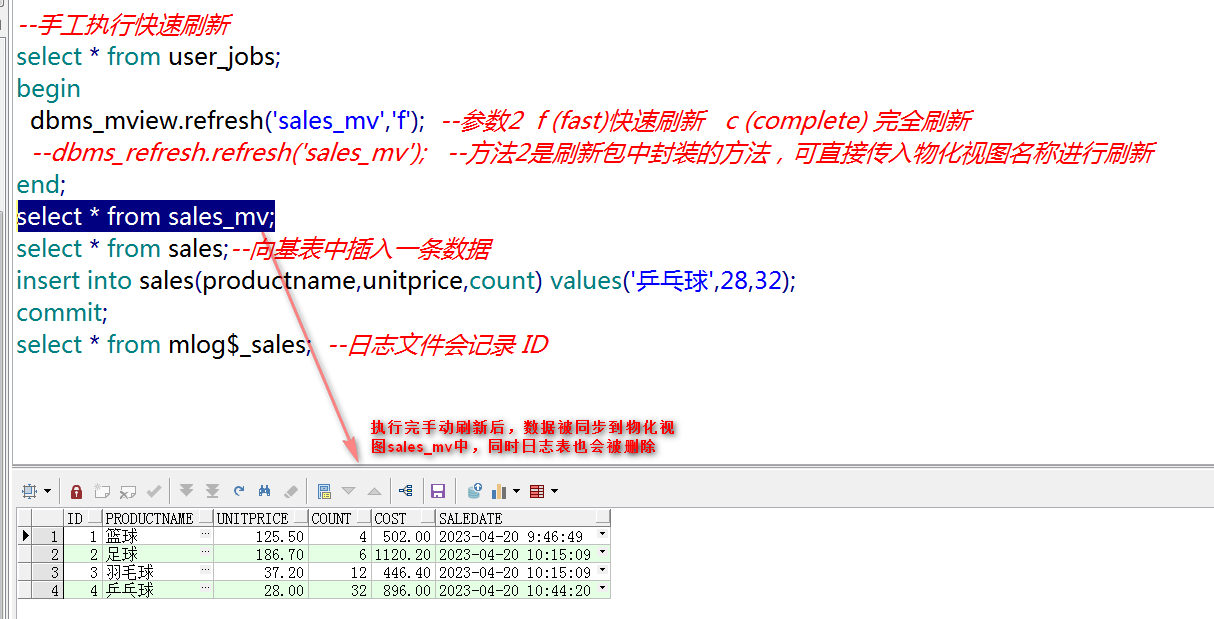Click the select cell grid mode icon

(x=28, y=491)
